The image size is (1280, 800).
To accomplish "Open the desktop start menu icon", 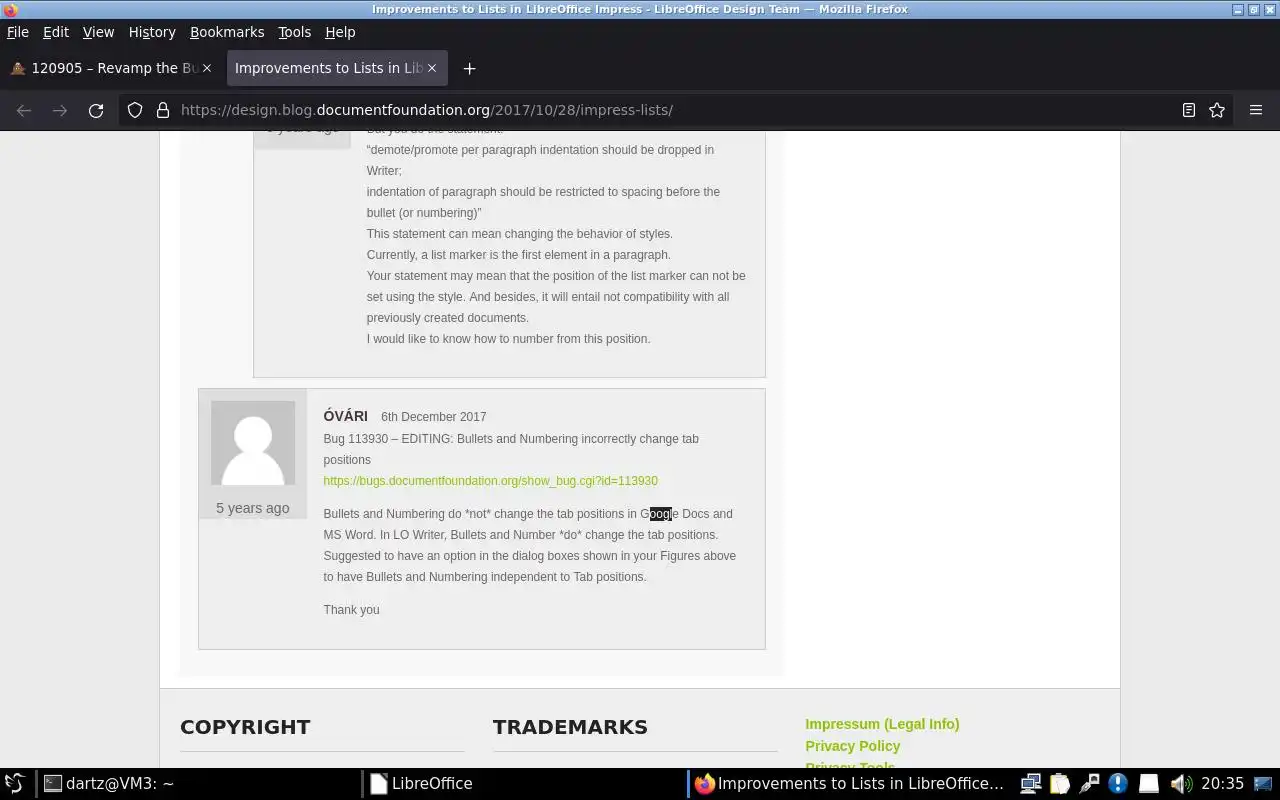I will pyautogui.click(x=14, y=783).
